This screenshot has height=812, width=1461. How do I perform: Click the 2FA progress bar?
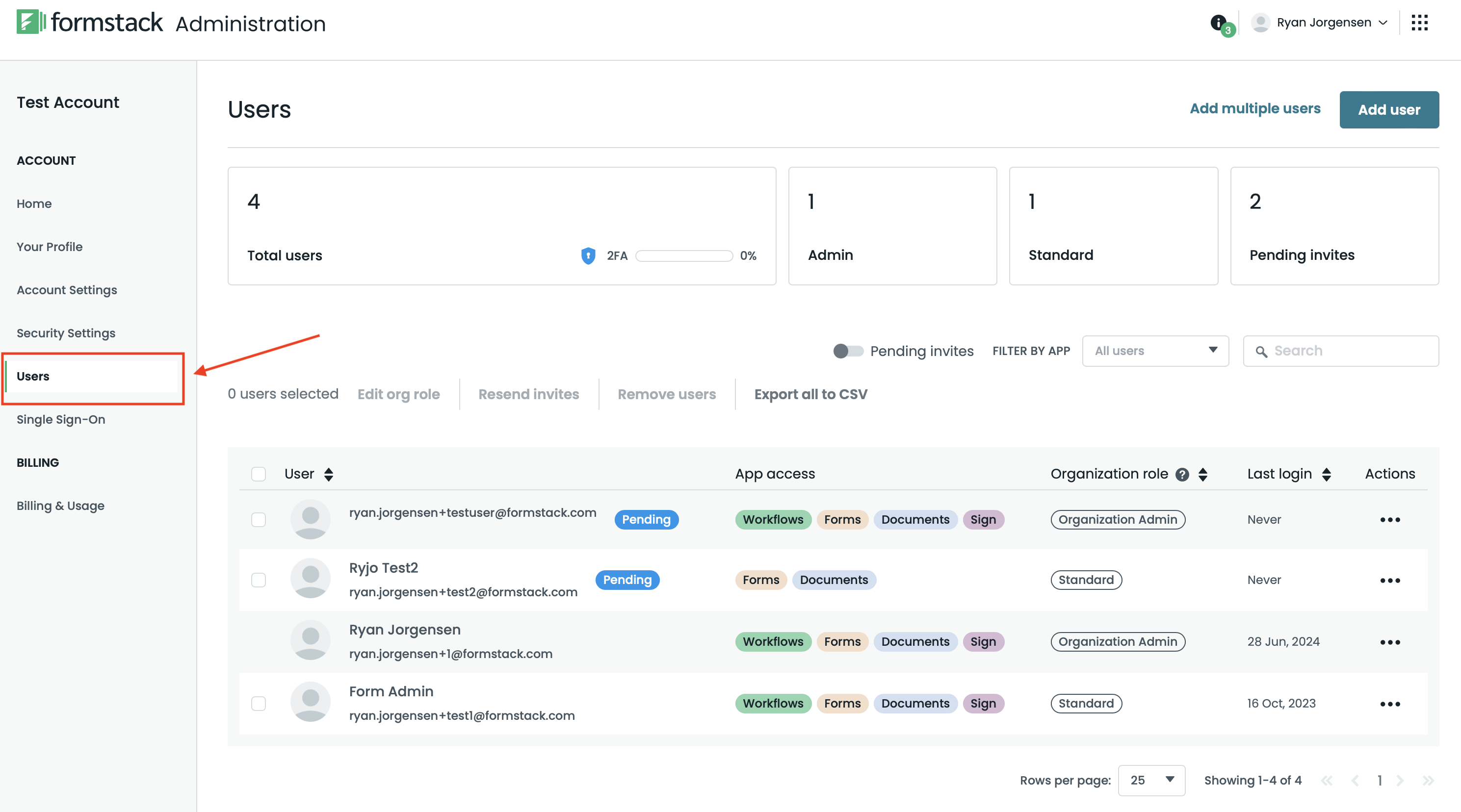coord(683,256)
